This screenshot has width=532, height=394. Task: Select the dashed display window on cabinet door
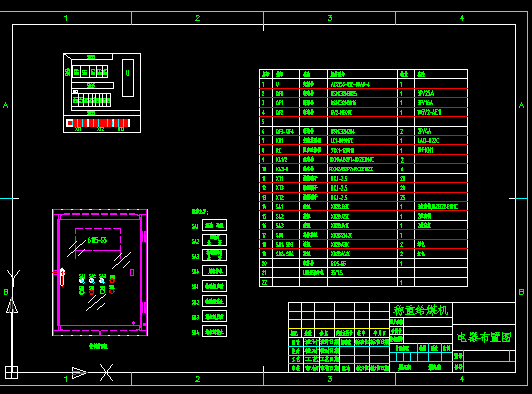(98, 240)
